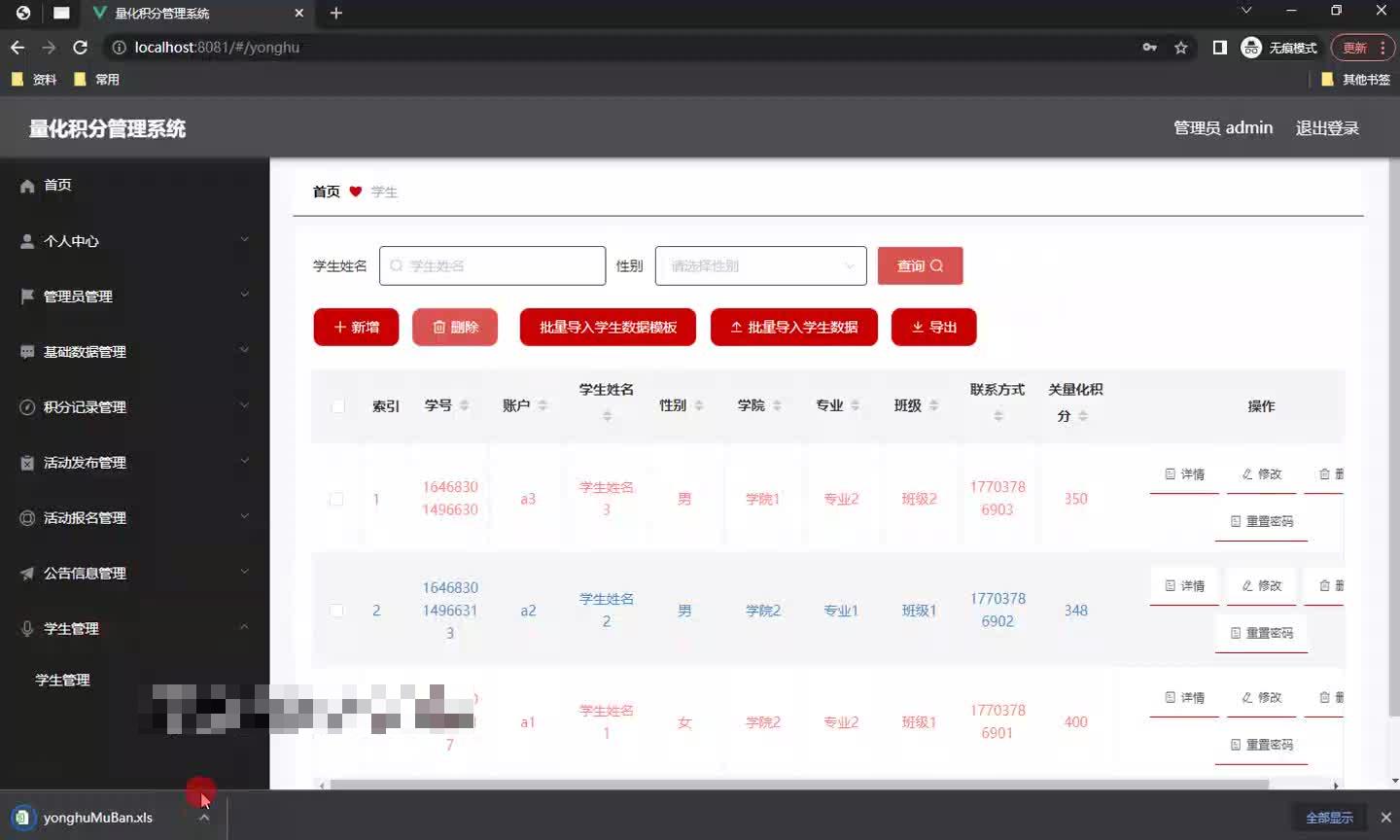Check the row 2 checkbox for a2
The height and width of the screenshot is (840, 1400).
coord(336,611)
